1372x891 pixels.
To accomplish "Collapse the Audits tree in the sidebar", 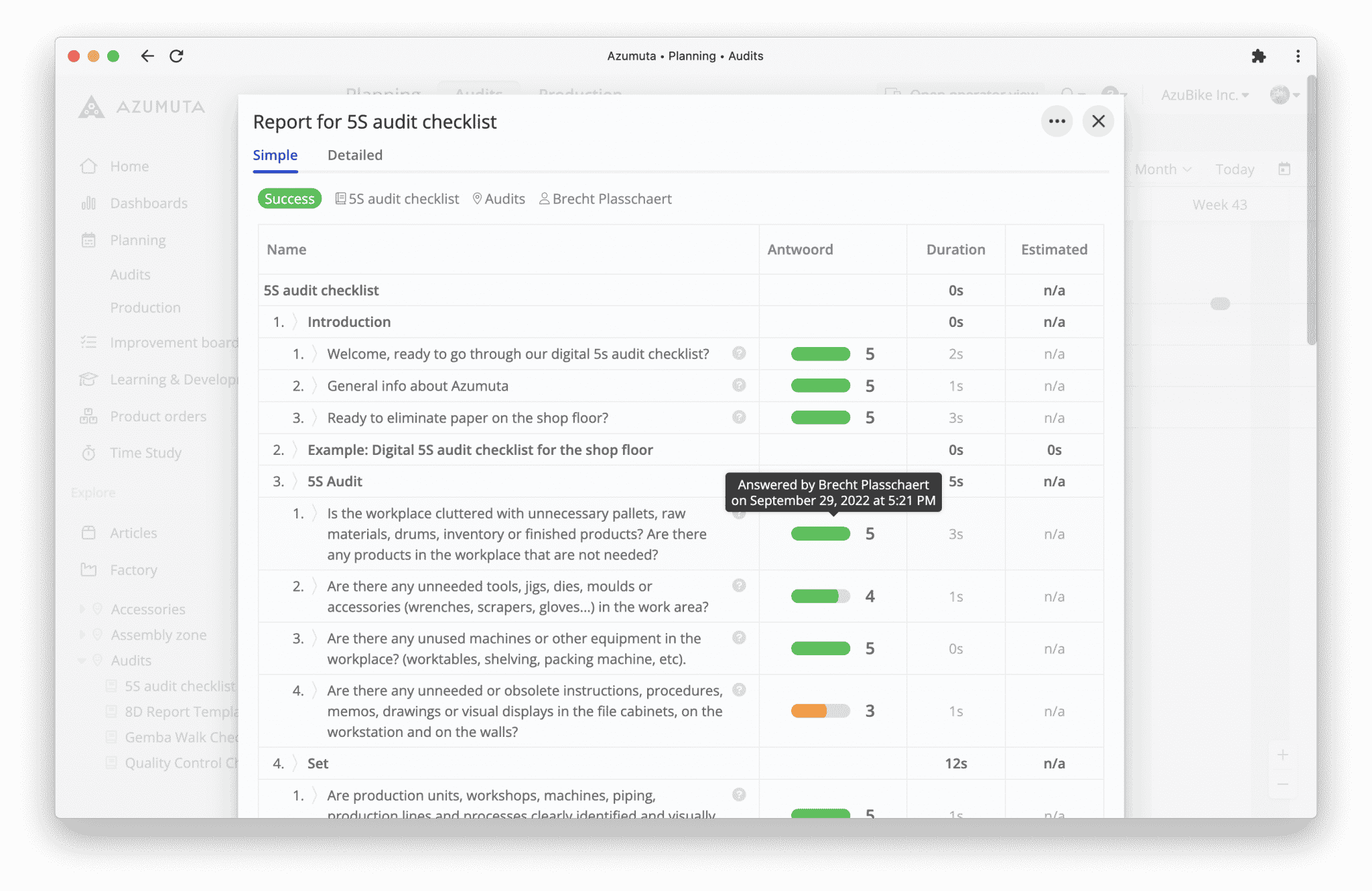I will pyautogui.click(x=83, y=660).
